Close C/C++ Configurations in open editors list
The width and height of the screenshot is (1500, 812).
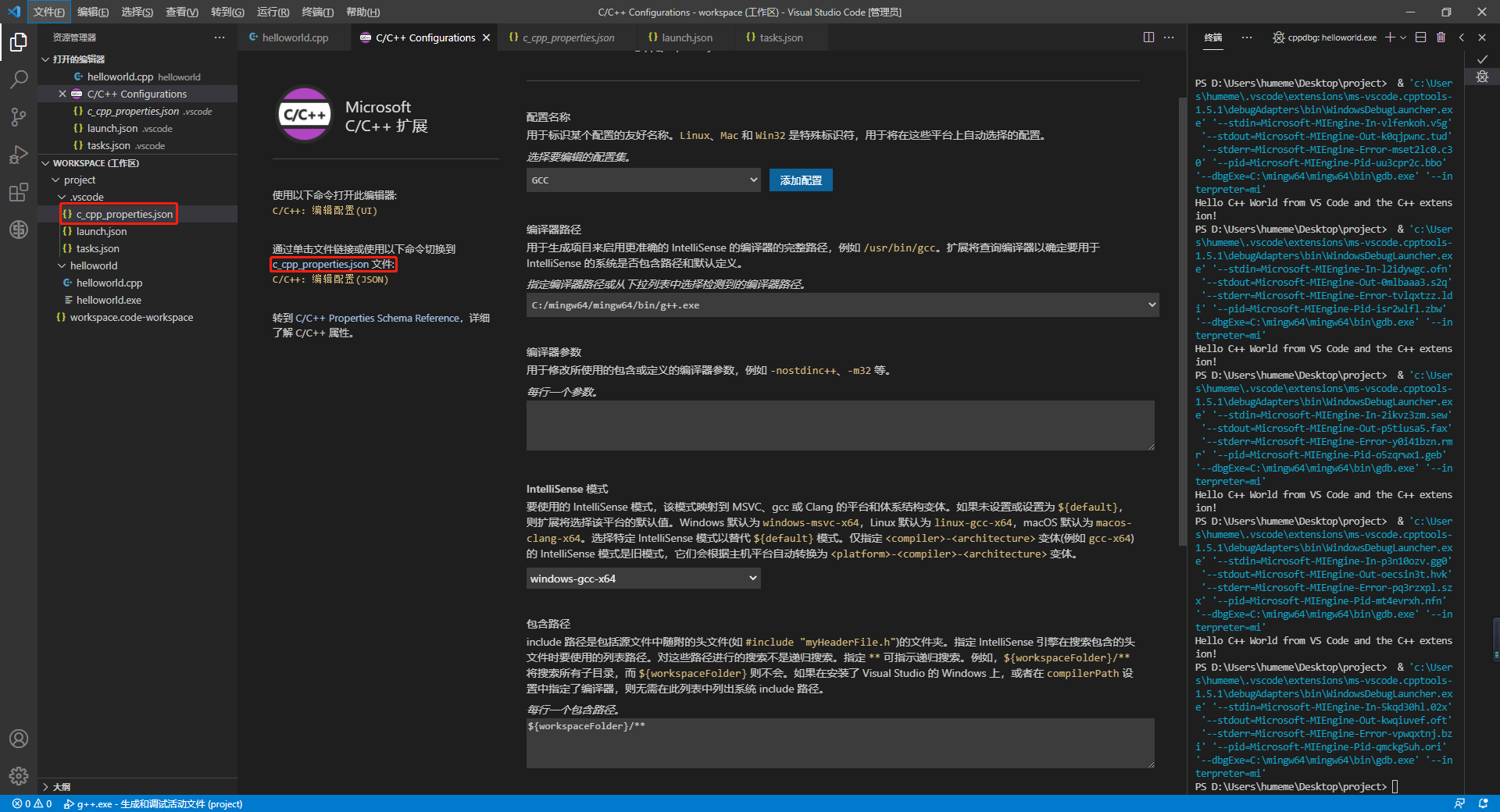(62, 94)
